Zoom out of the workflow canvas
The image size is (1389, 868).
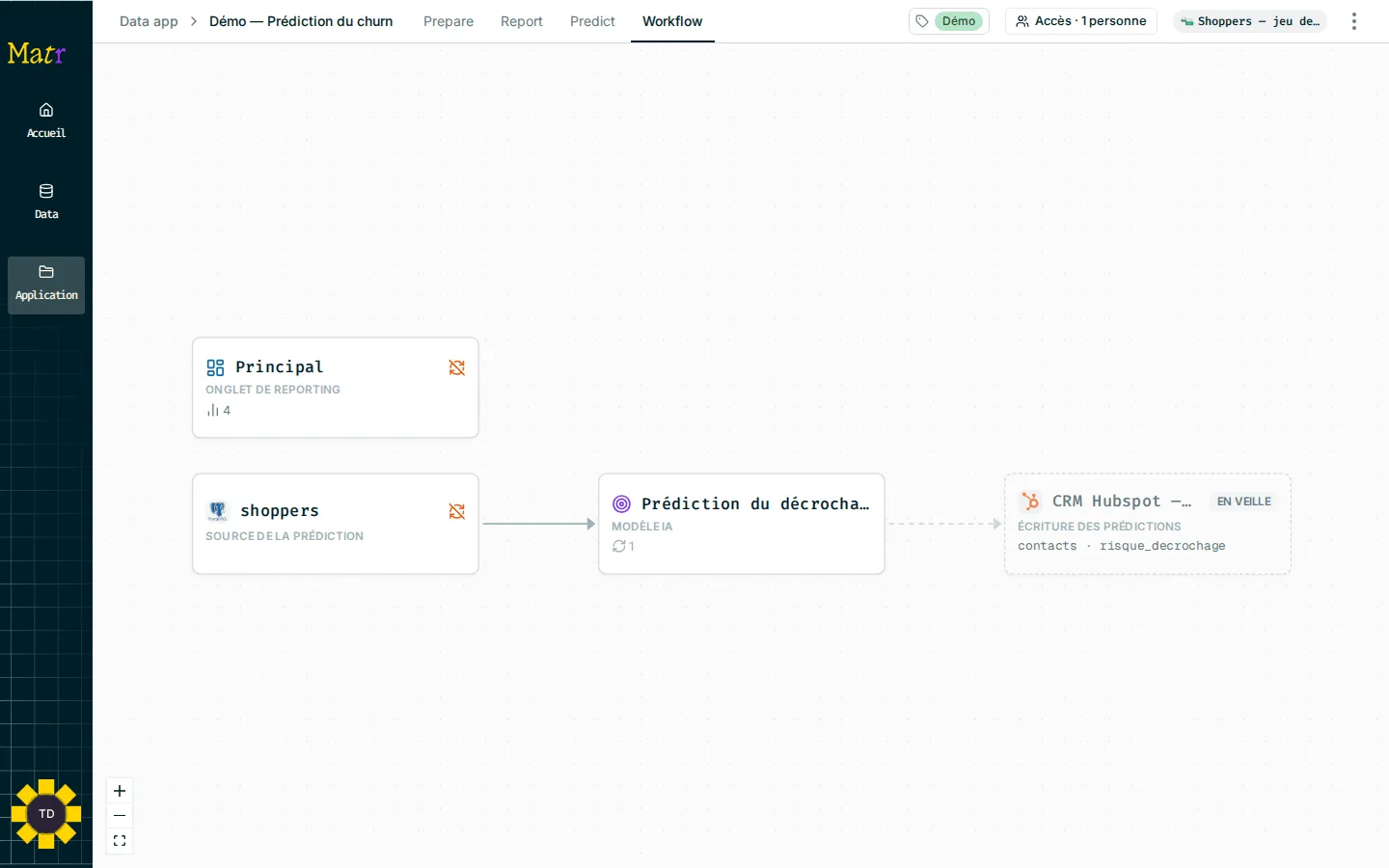click(120, 816)
